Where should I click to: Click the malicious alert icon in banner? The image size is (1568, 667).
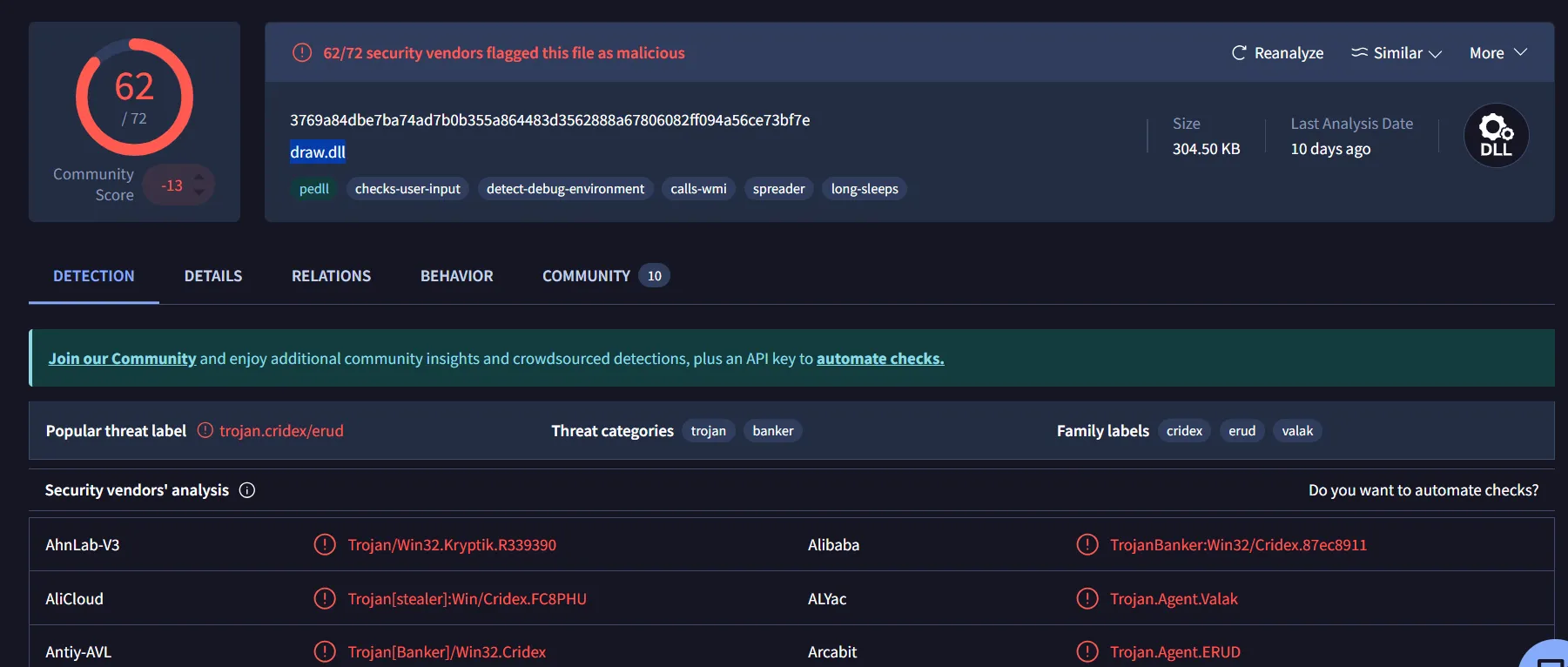point(302,52)
